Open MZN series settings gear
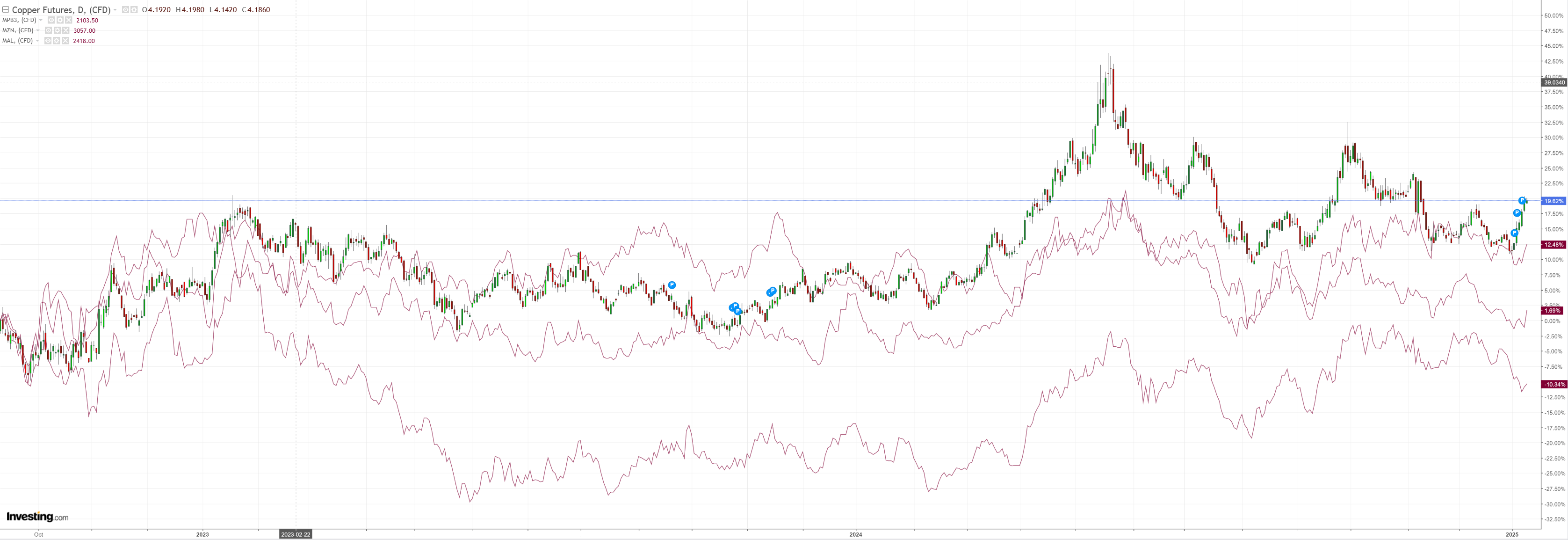Viewport: 1568px width, 540px height. coord(57,30)
